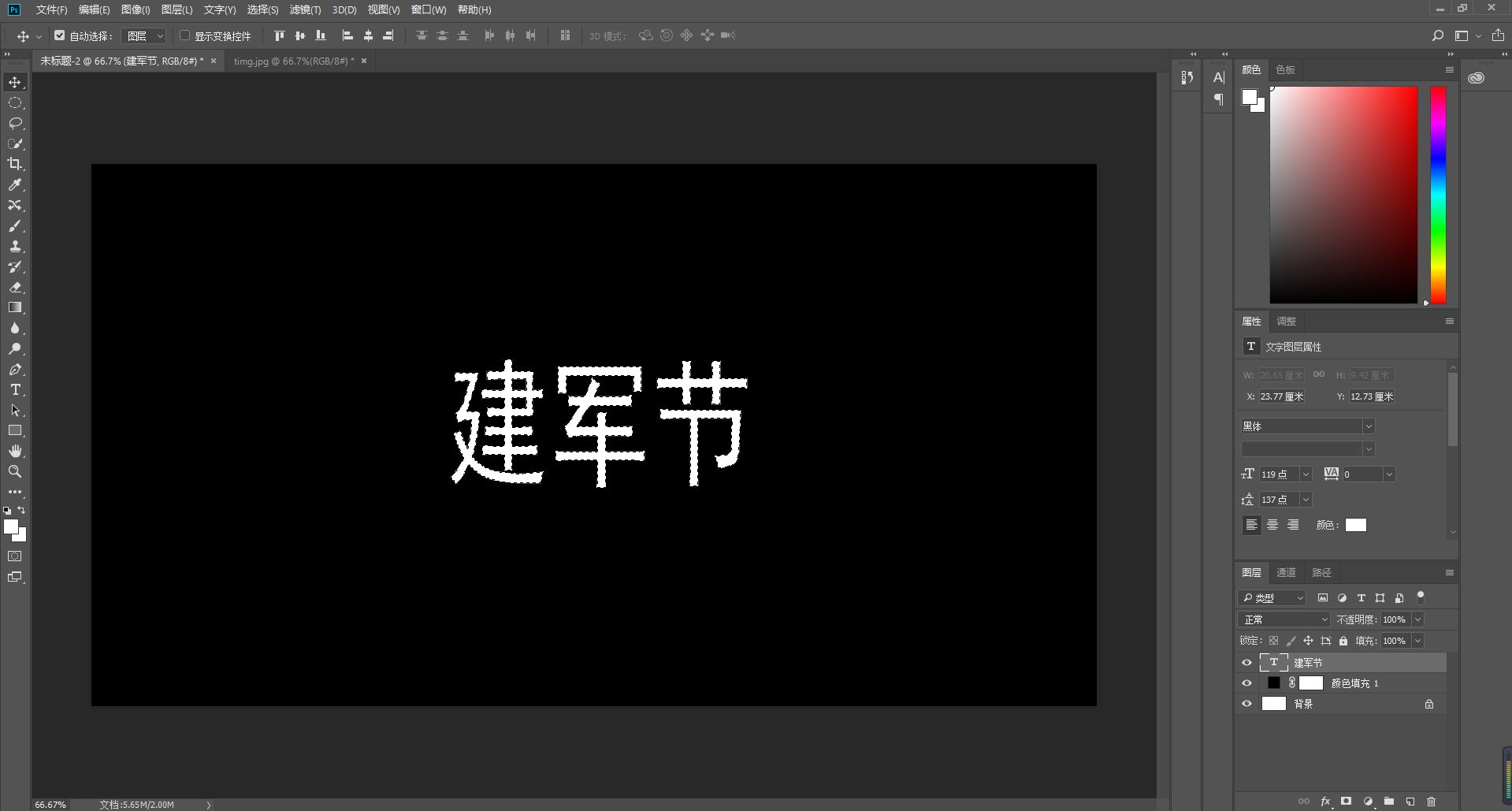Click the center text alignment button
Screen dimensions: 1512x811
1272,525
